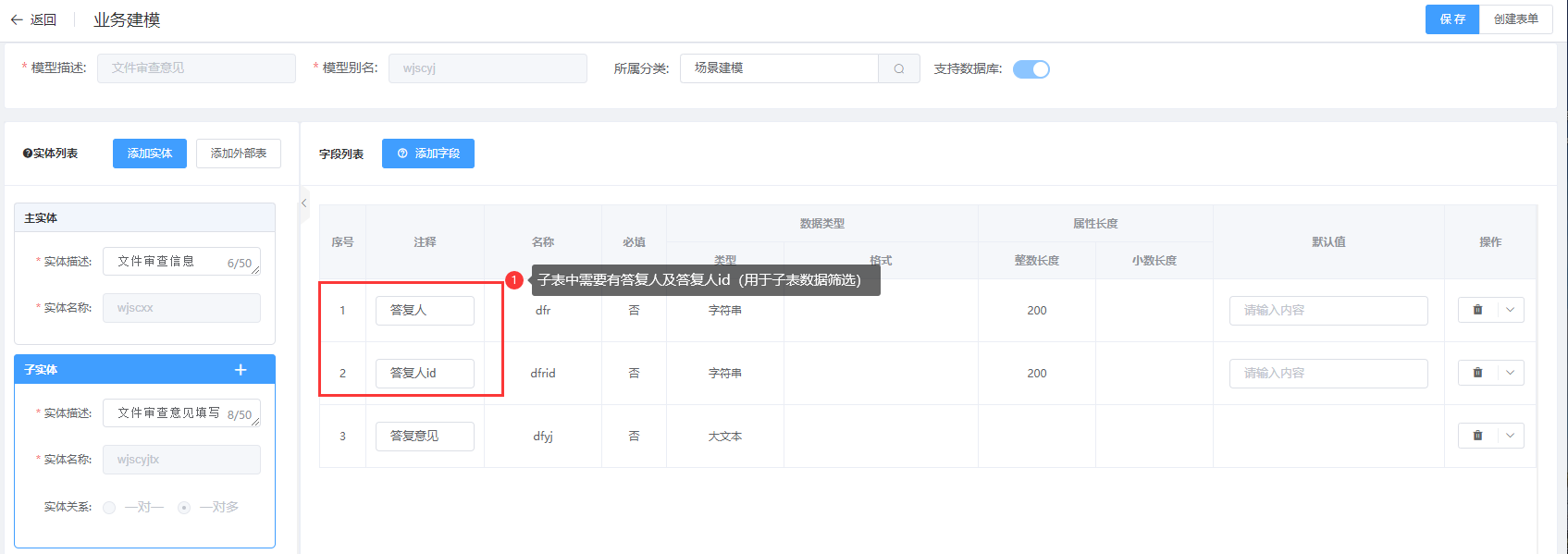This screenshot has width=1568, height=554.
Task: Click the 保存 button
Action: tap(1451, 19)
